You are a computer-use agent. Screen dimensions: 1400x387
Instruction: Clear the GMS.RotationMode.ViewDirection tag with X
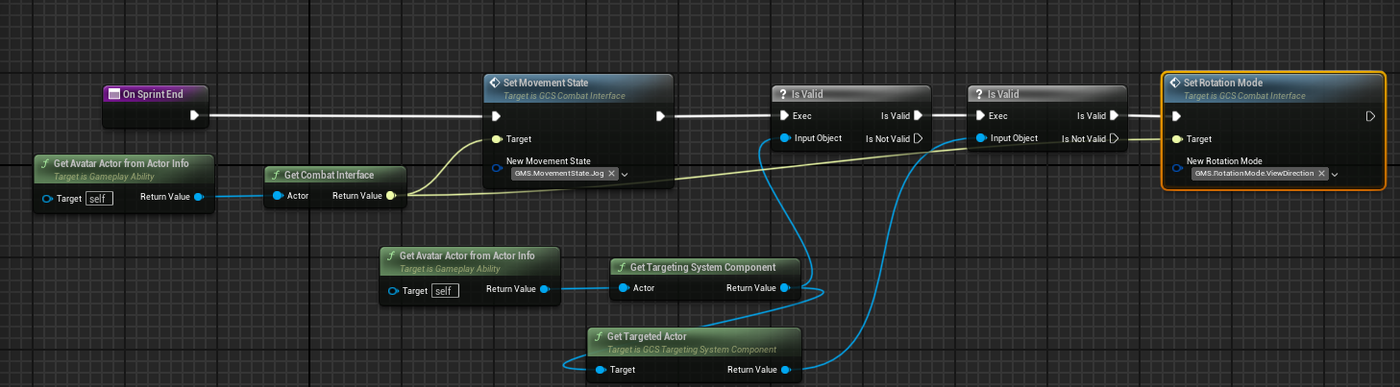point(1321,174)
